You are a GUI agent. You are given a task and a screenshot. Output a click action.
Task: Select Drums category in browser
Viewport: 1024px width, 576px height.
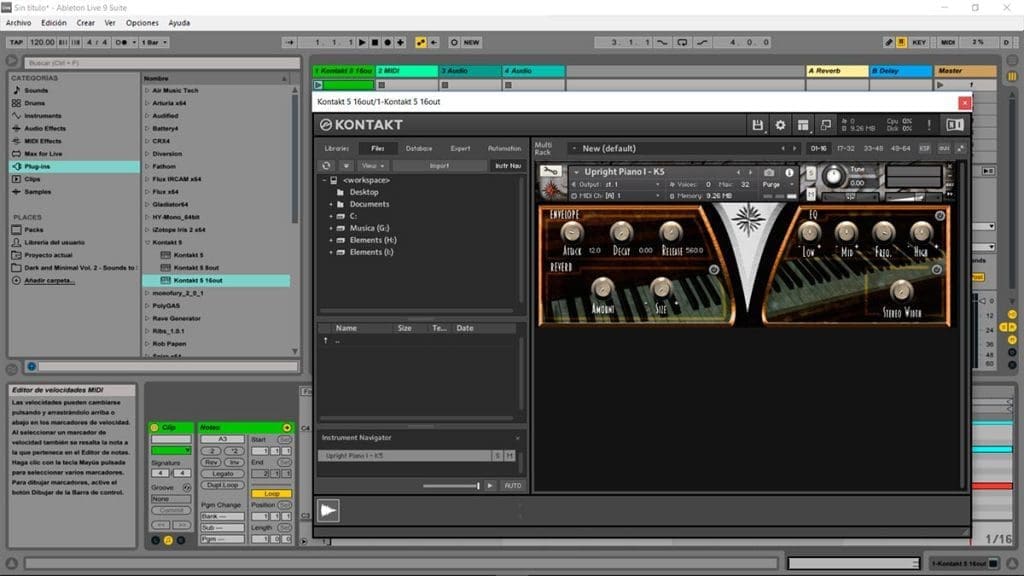[35, 103]
